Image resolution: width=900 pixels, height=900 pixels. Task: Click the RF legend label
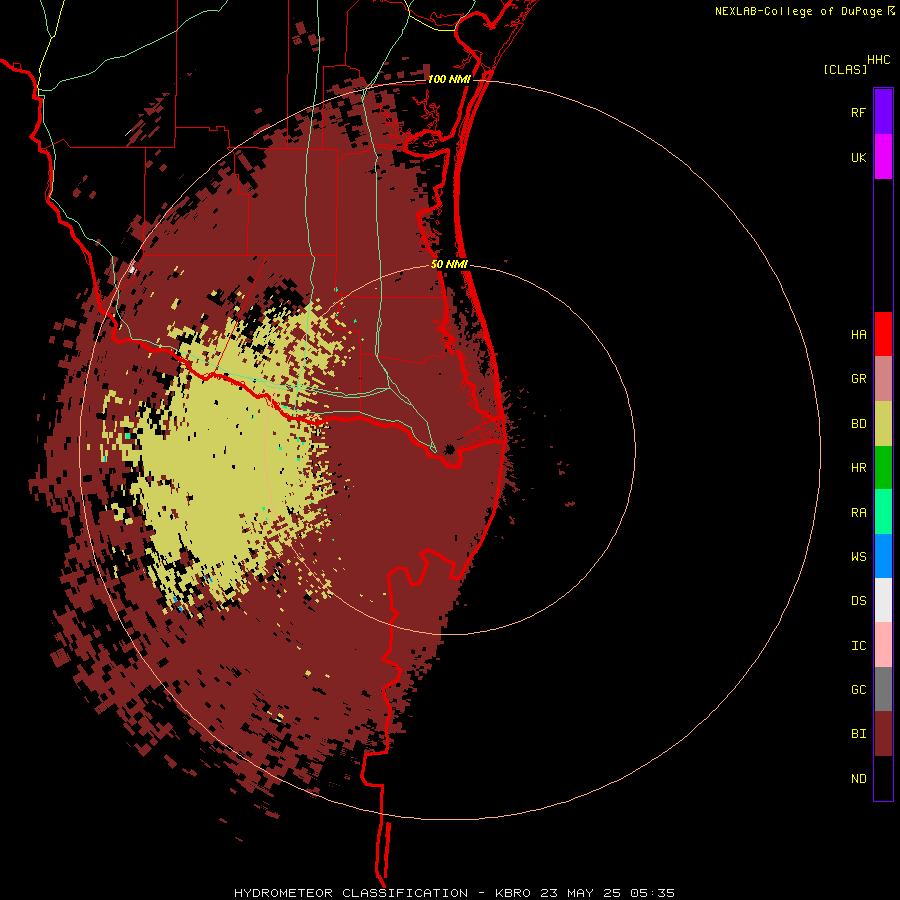pyautogui.click(x=858, y=112)
